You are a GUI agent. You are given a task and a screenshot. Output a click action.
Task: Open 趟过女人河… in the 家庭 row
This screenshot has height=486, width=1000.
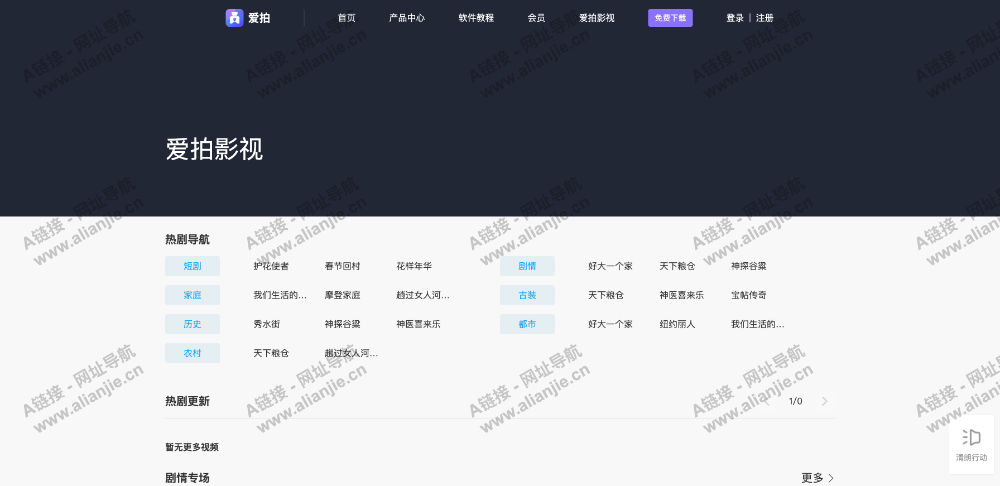click(x=423, y=295)
